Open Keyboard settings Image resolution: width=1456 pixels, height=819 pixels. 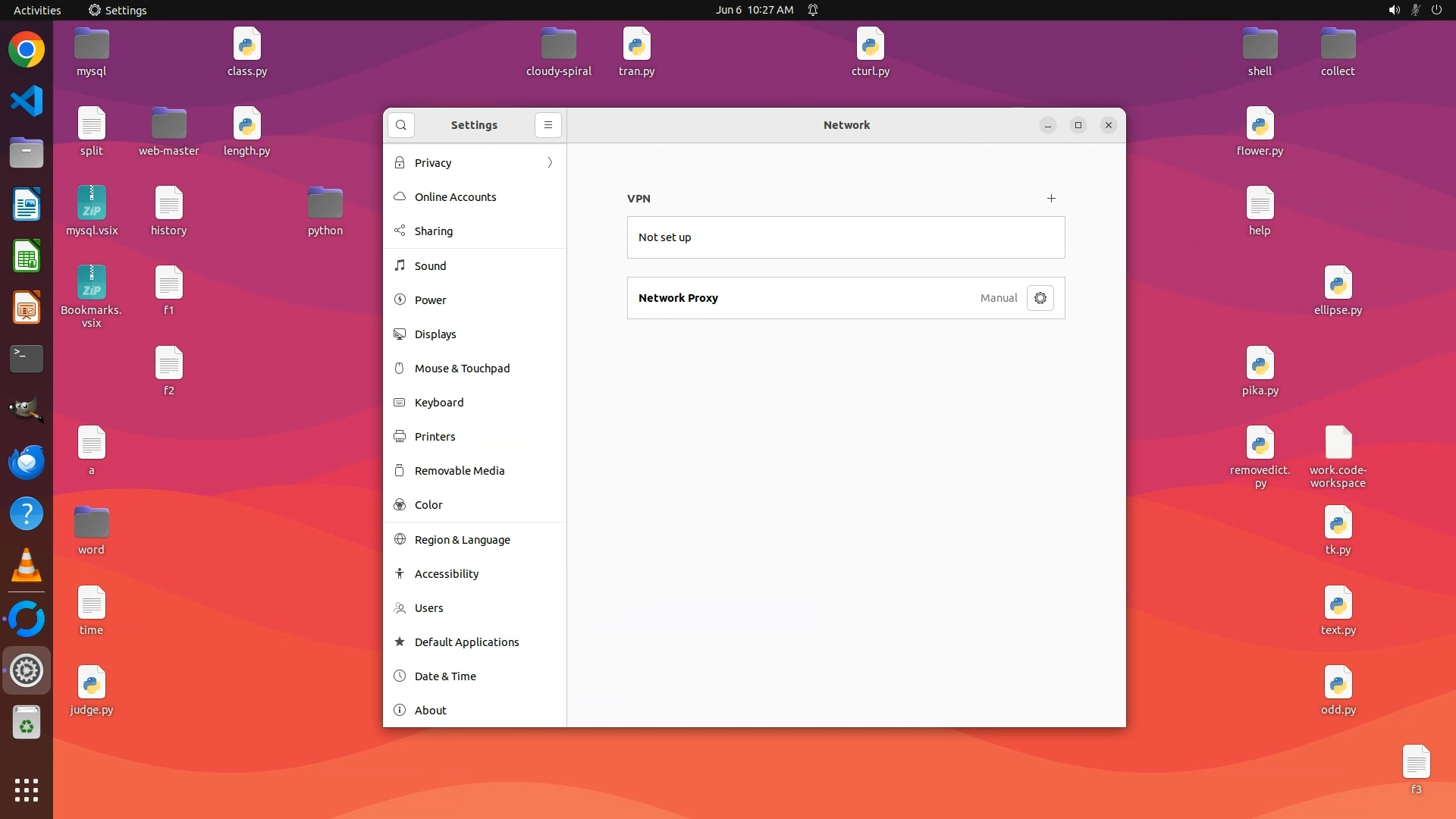pos(438,403)
